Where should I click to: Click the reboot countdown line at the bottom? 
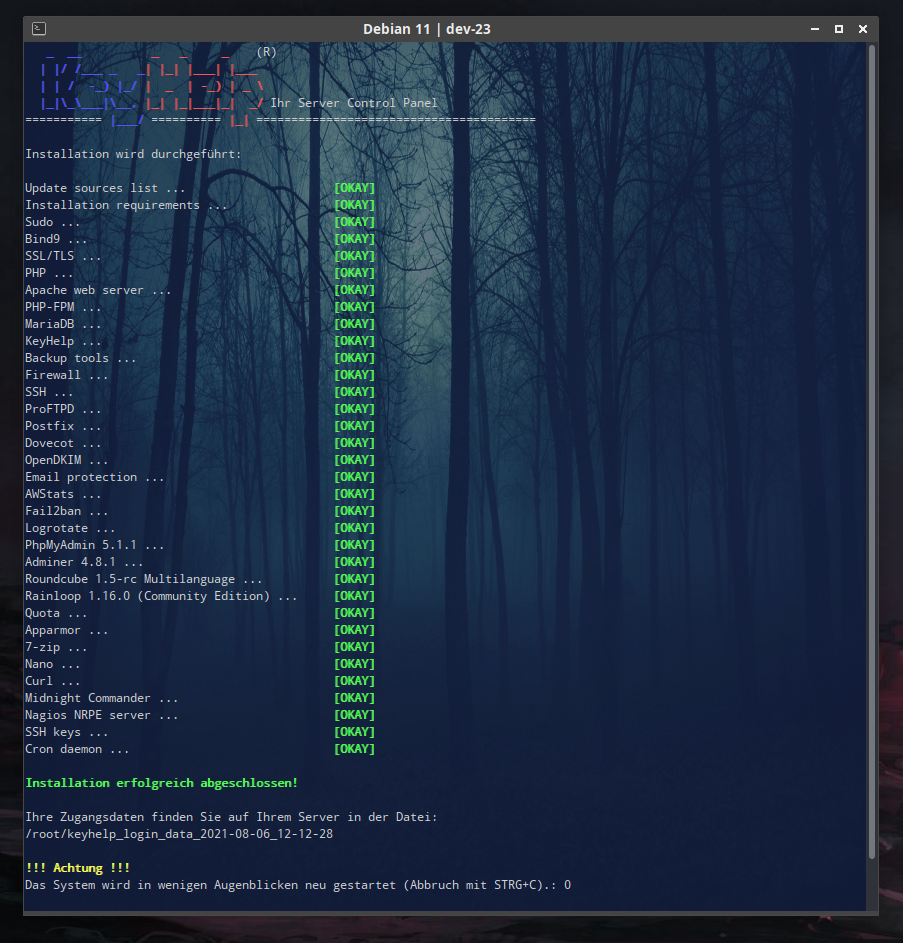(x=297, y=885)
